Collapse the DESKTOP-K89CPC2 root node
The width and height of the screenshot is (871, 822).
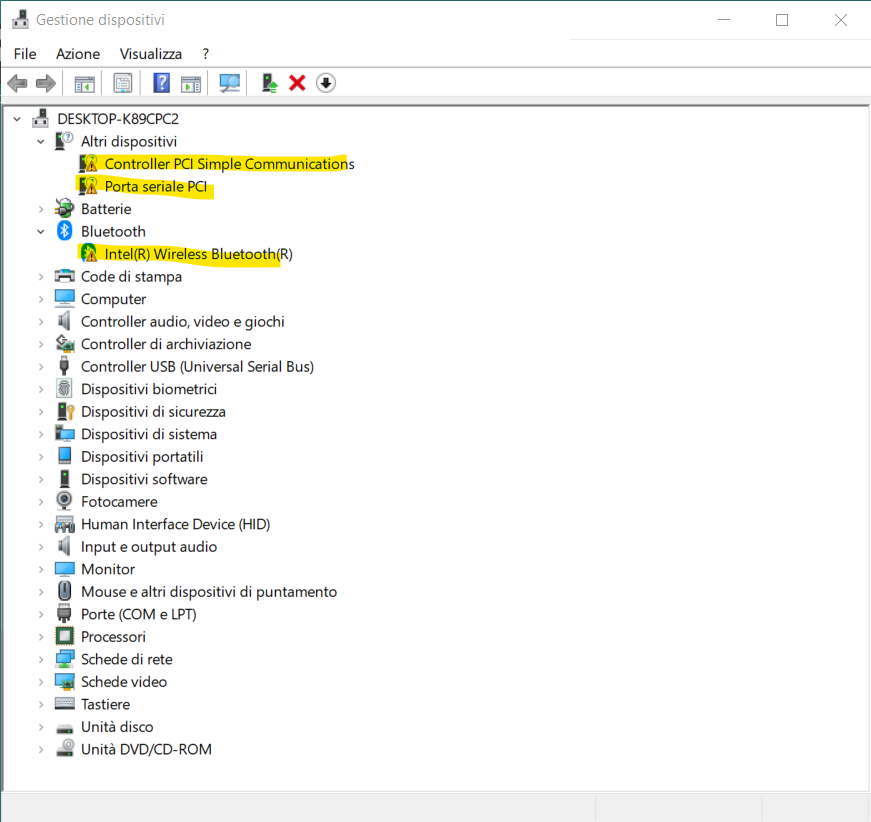(x=17, y=119)
